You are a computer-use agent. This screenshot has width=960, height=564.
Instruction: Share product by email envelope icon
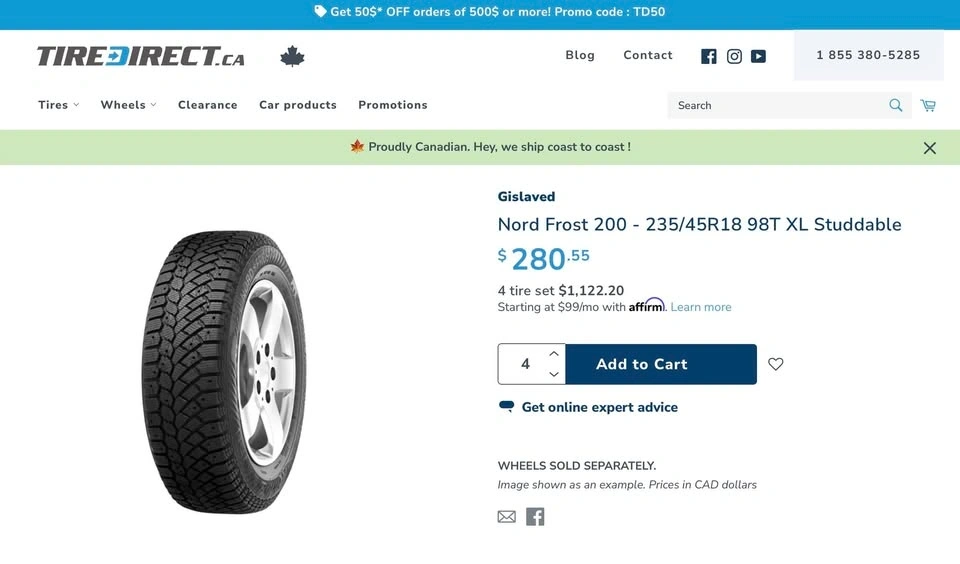507,517
